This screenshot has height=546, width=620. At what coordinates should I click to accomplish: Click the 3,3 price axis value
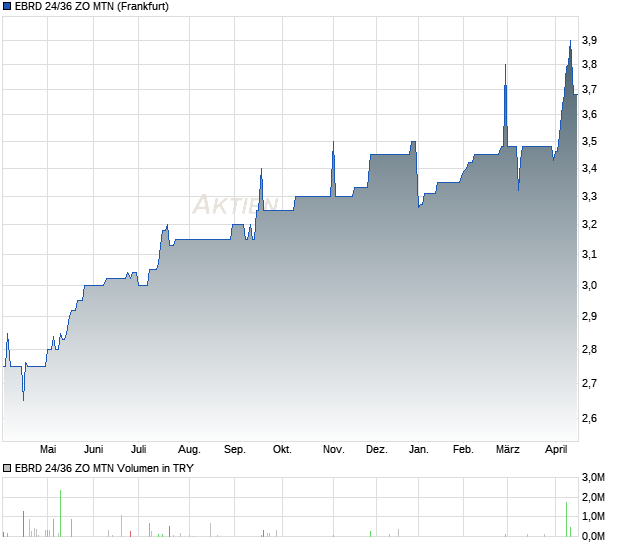pos(589,196)
